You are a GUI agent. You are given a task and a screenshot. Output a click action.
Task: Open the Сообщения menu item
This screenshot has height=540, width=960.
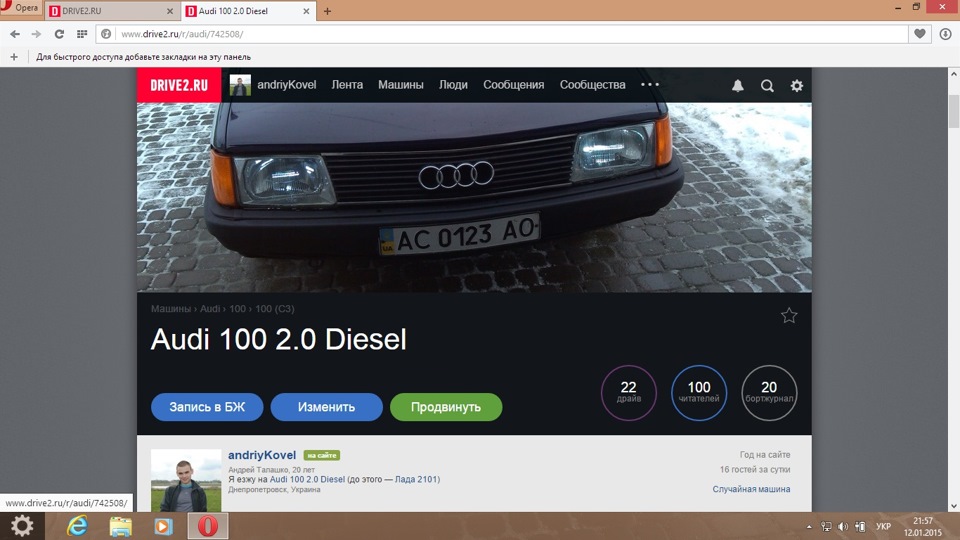tap(514, 85)
